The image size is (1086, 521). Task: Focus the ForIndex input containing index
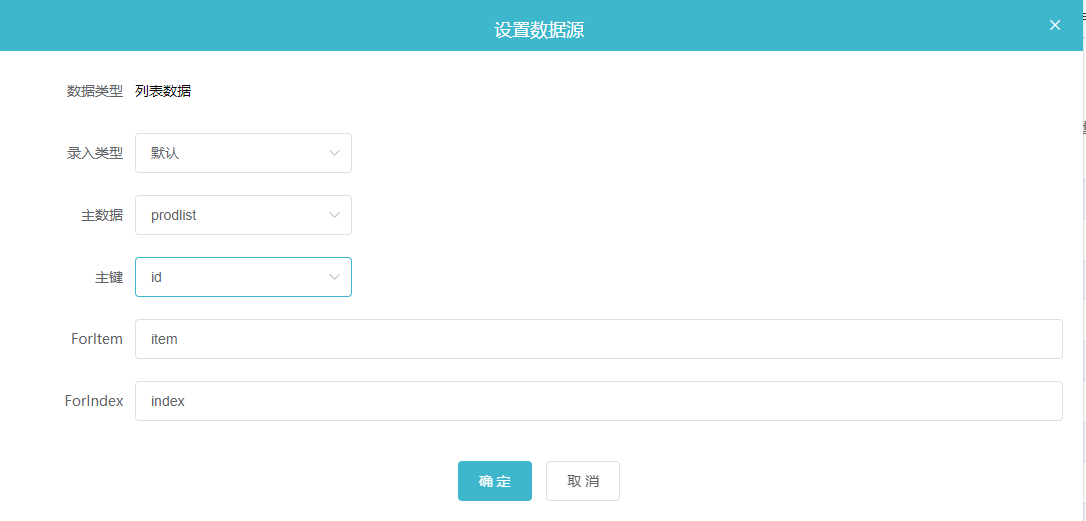pyautogui.click(x=598, y=401)
